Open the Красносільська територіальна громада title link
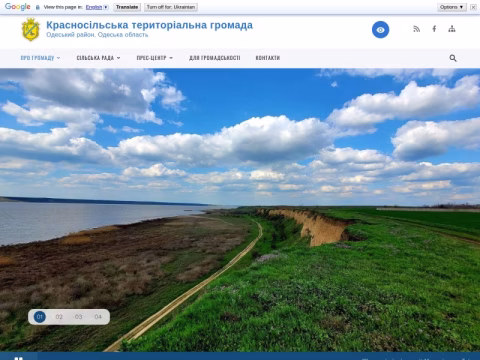 tap(149, 25)
